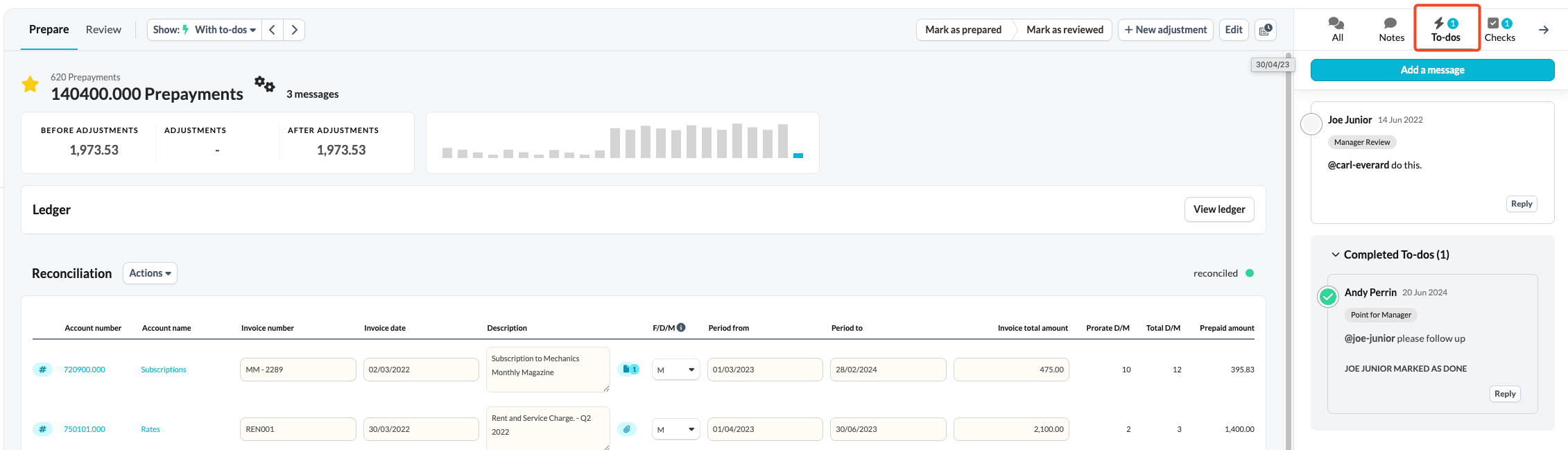
Task: Click the yellow favorite star for Prepayments
Action: [x=30, y=85]
